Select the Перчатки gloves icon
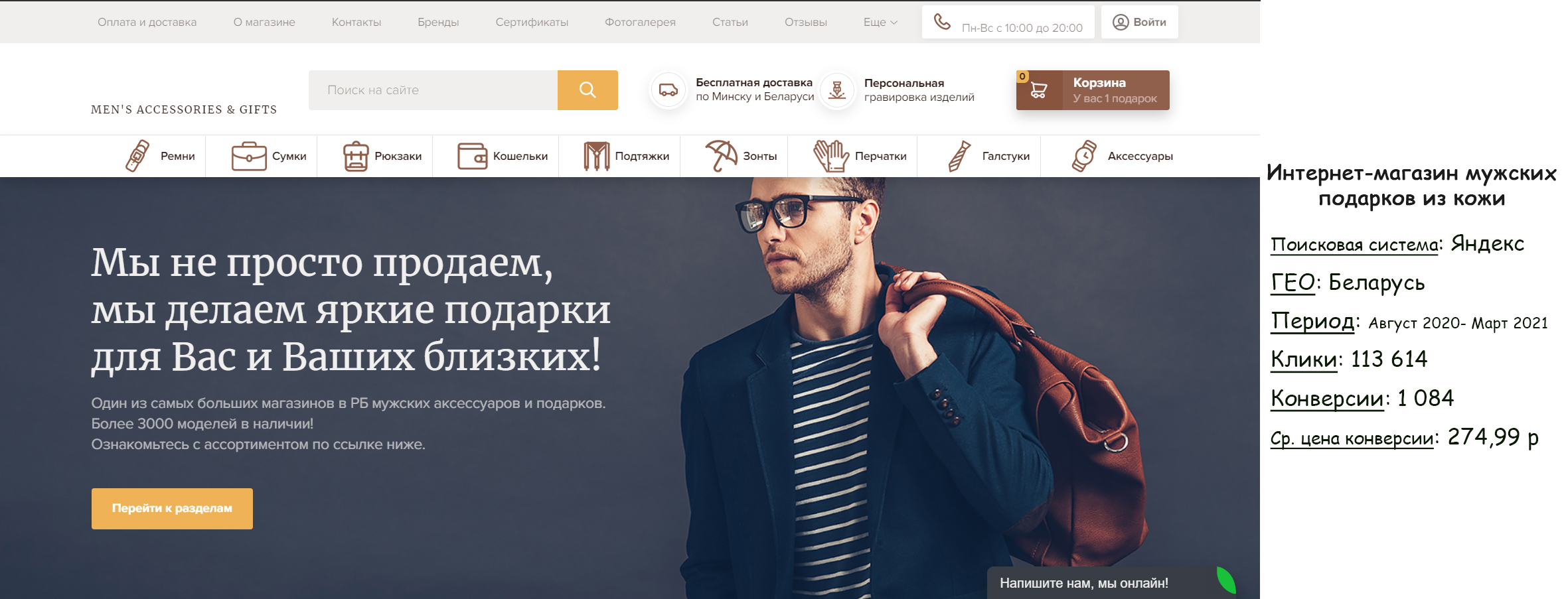Image resolution: width=1568 pixels, height=599 pixels. pyautogui.click(x=831, y=156)
